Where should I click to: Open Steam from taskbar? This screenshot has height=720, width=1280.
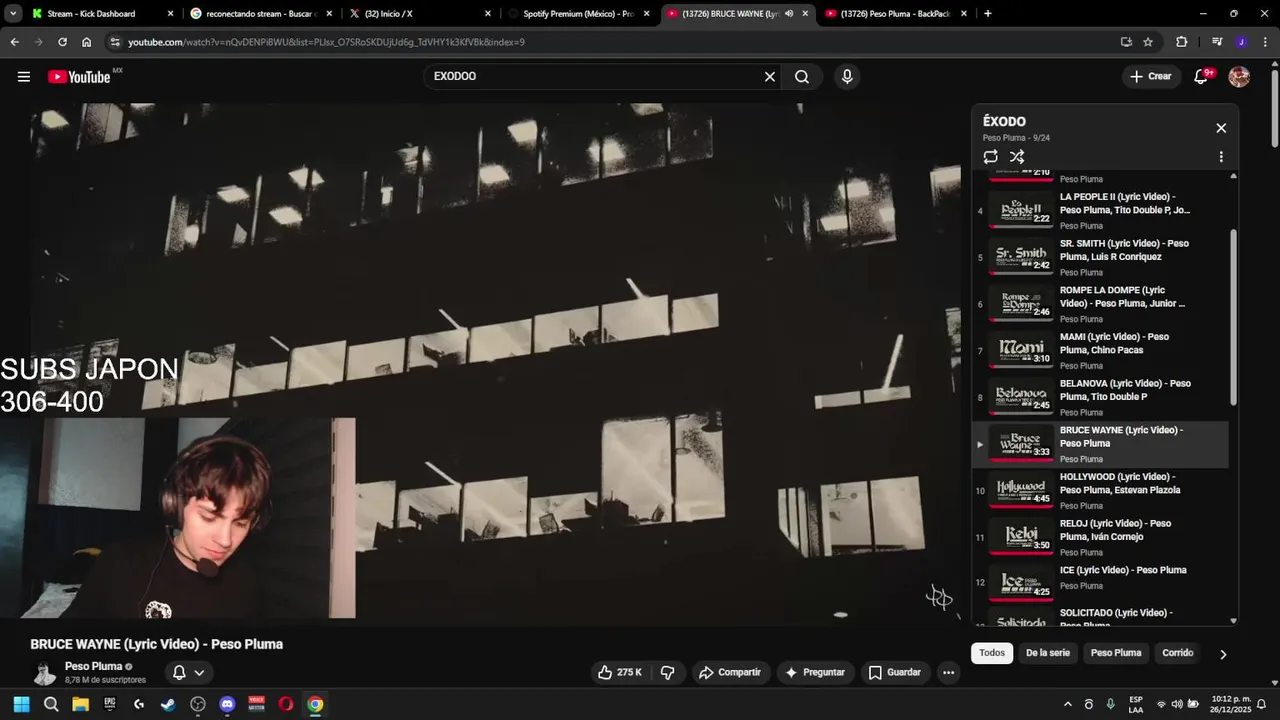(168, 704)
